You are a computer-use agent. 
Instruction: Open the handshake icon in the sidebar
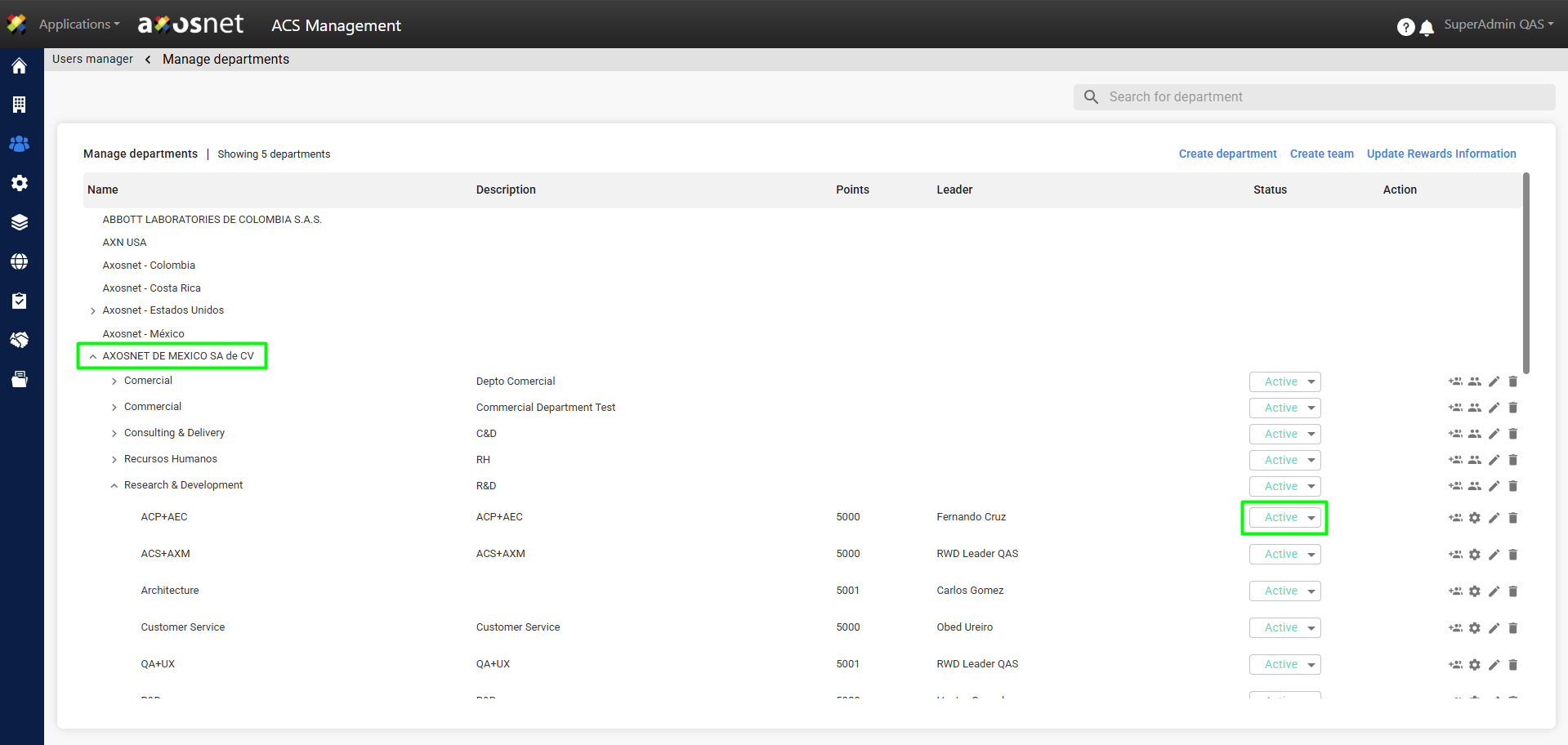pyautogui.click(x=20, y=340)
